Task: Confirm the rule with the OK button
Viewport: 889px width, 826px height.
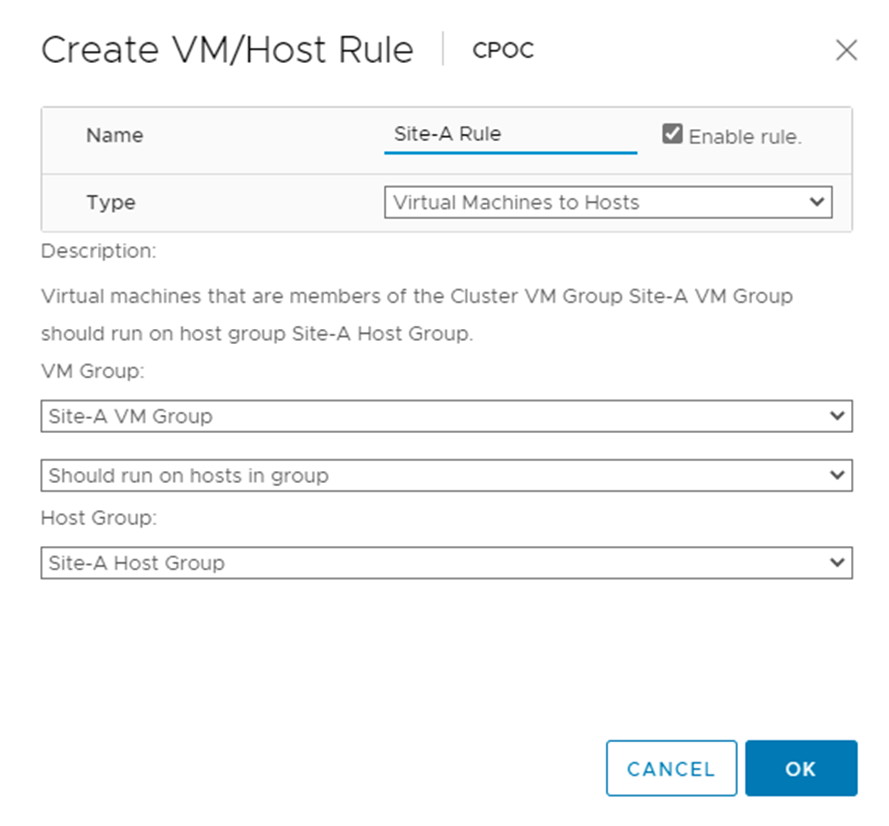Action: (x=800, y=769)
